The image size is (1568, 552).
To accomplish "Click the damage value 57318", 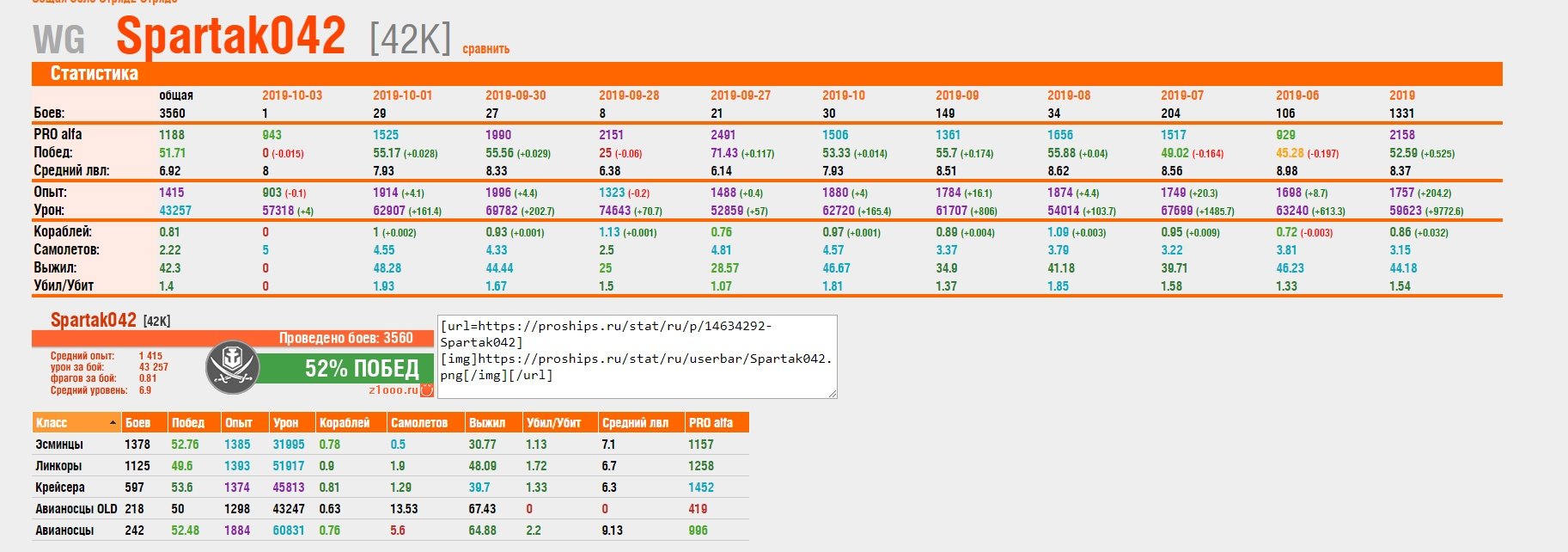I will pyautogui.click(x=278, y=211).
